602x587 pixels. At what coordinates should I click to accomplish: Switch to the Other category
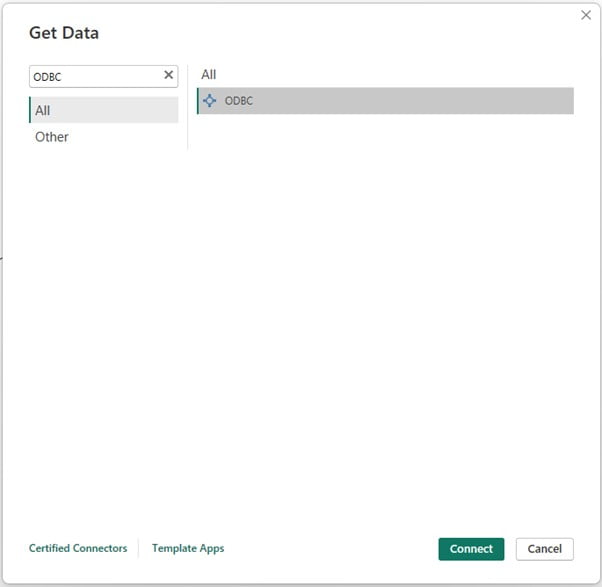(52, 137)
